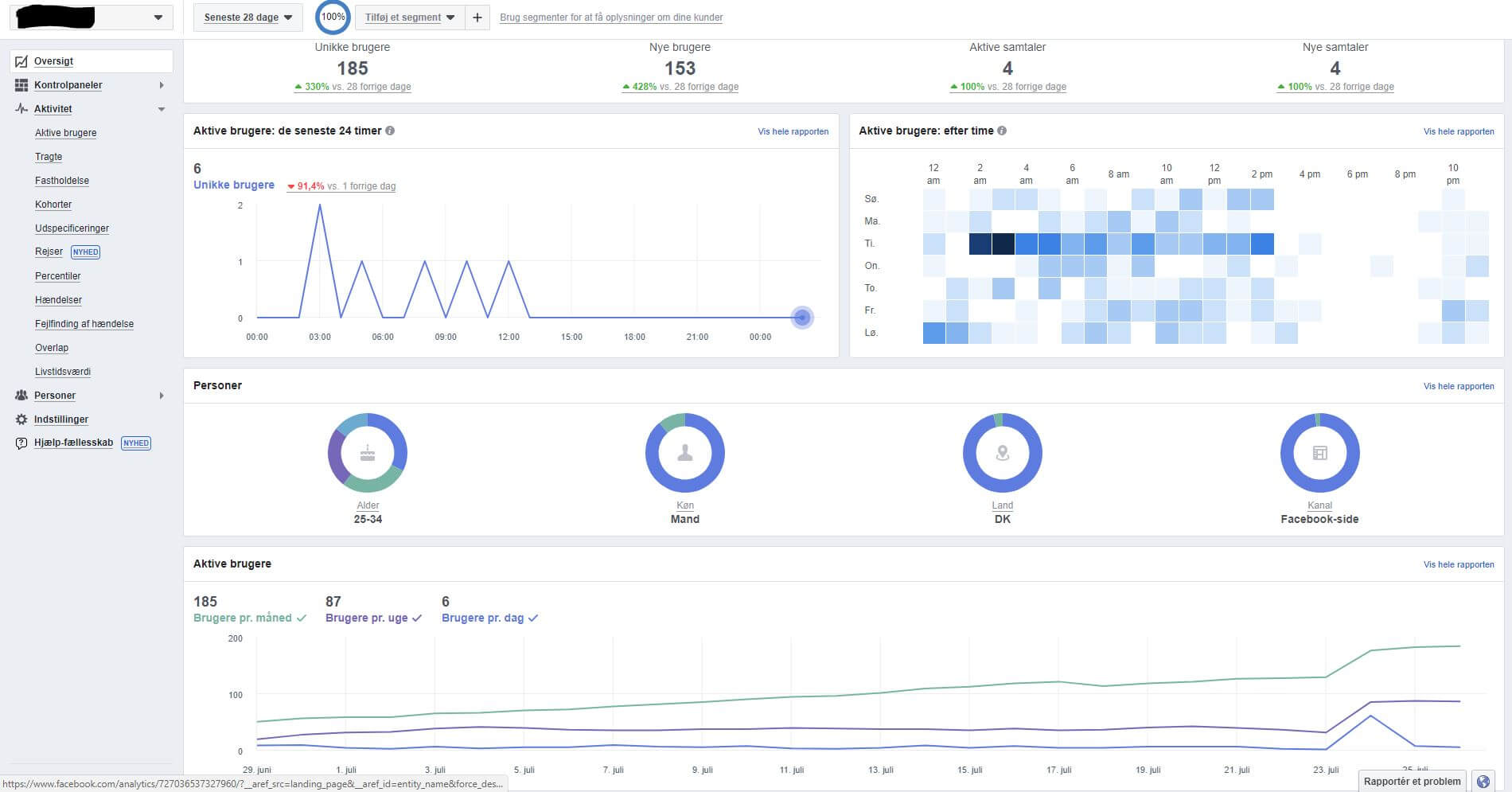1512x792 pixels.
Task: Open the Livstidsværdi report
Action: click(63, 372)
